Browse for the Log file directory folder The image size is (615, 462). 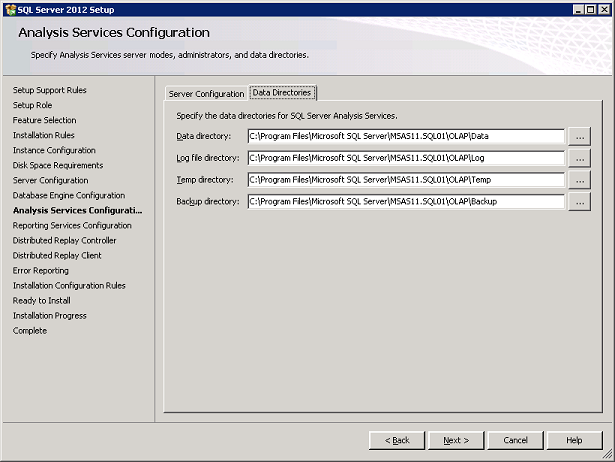coord(580,158)
